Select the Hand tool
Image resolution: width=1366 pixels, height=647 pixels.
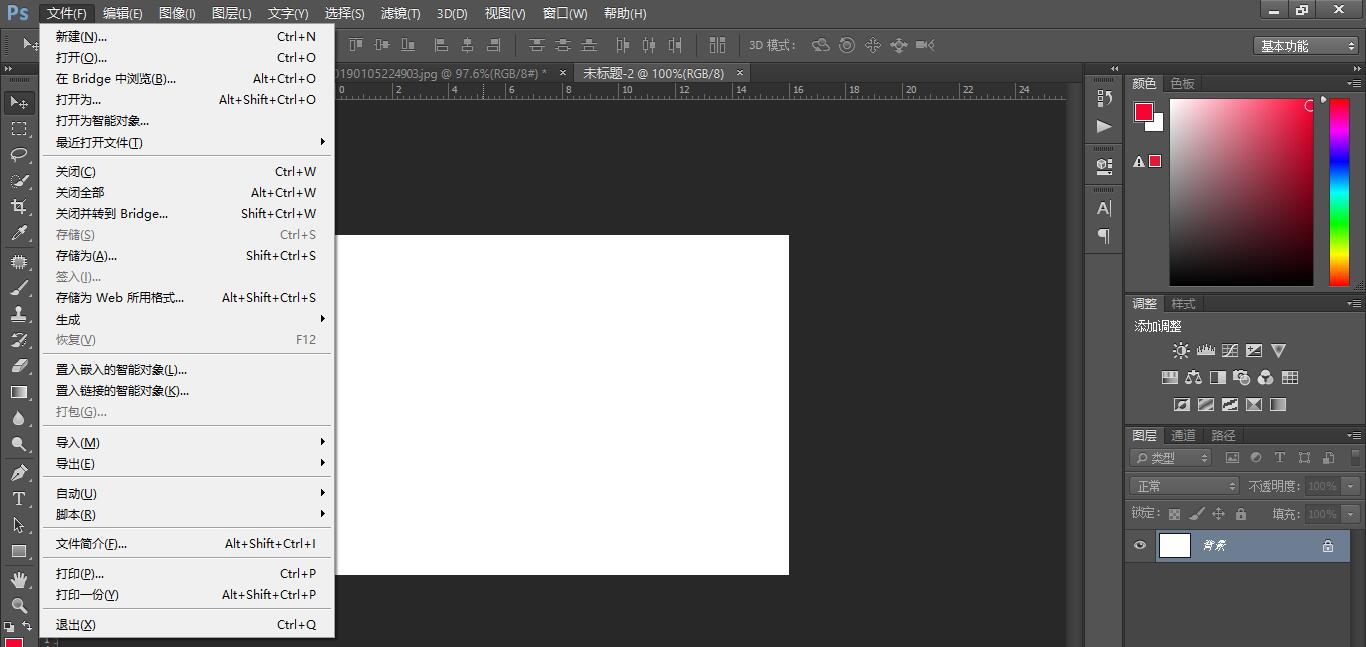pos(19,580)
